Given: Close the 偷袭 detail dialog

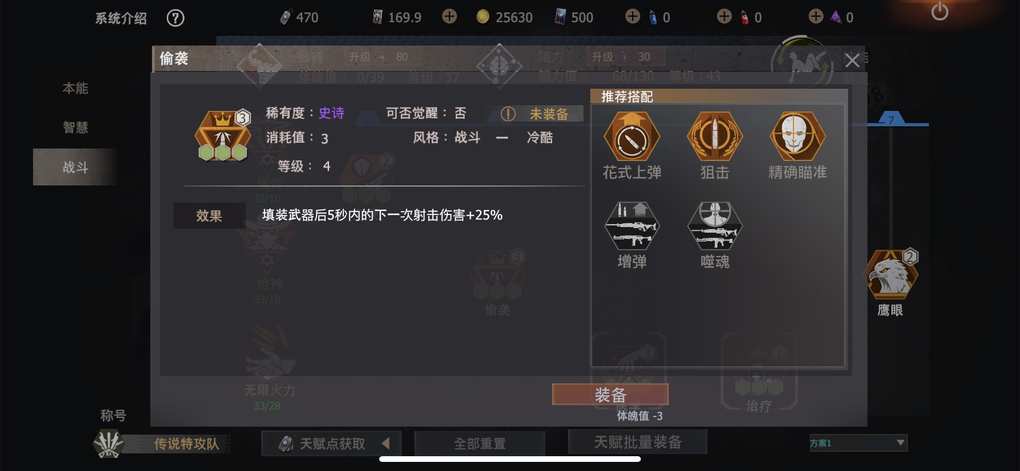Looking at the screenshot, I should [x=852, y=61].
